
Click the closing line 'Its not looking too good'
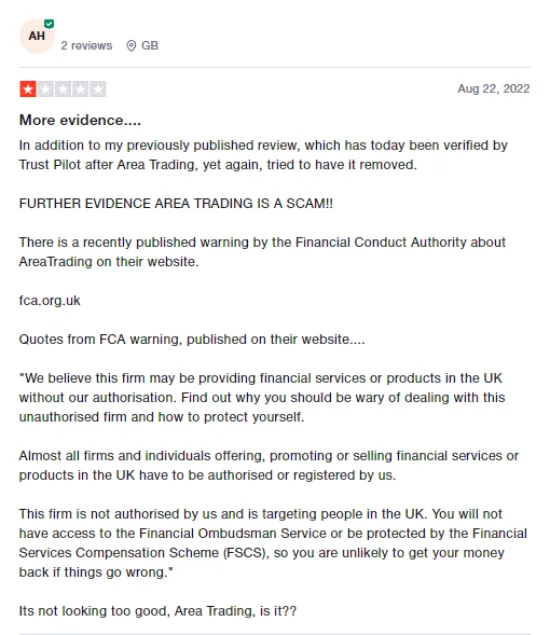158,611
